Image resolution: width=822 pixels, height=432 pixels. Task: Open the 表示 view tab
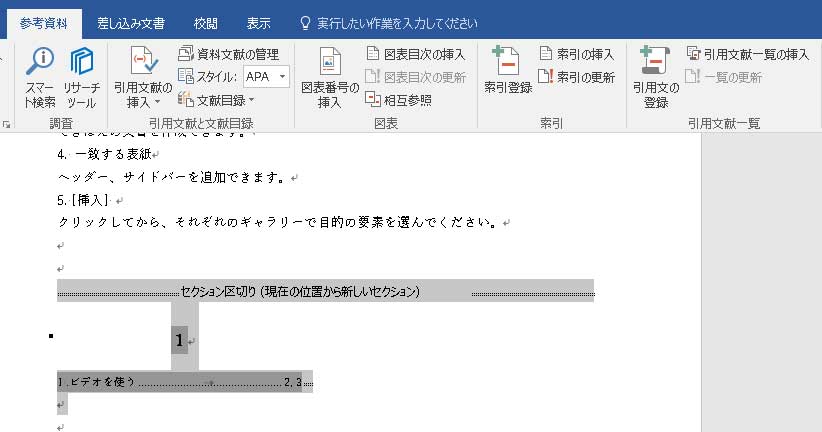(x=258, y=22)
